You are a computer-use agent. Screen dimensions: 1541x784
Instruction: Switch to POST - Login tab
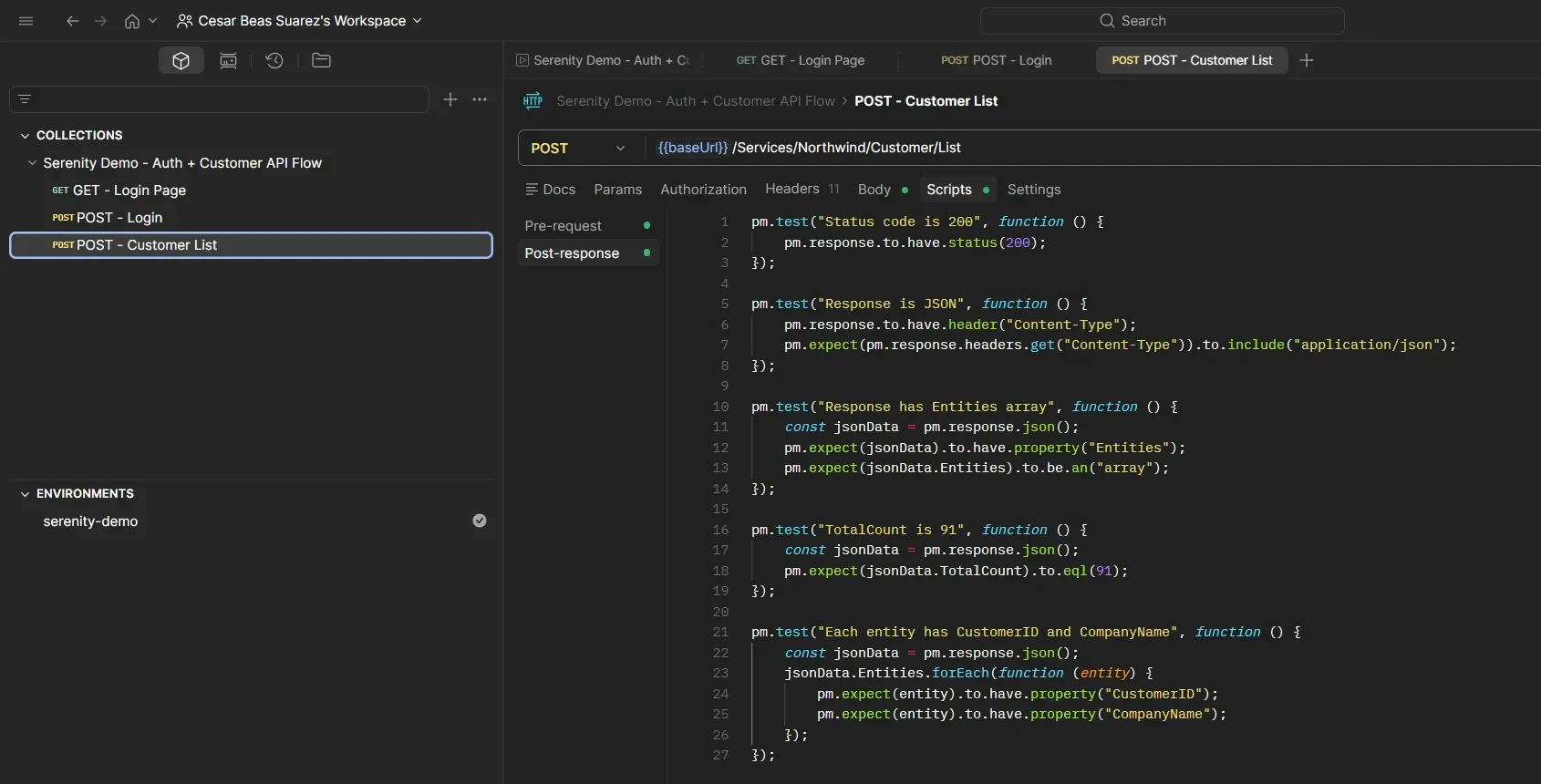(997, 60)
